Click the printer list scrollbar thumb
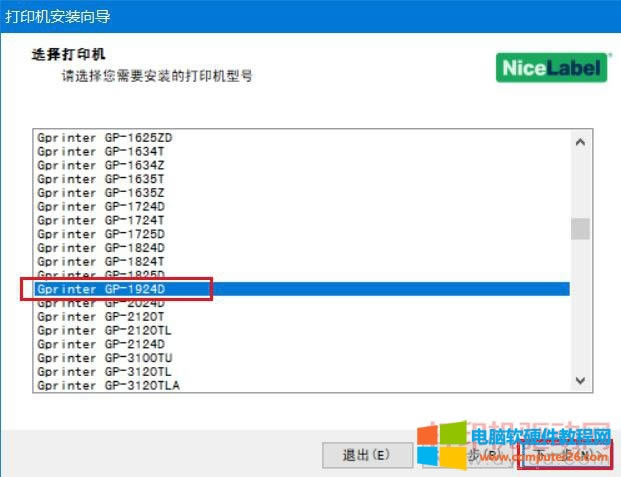The width and height of the screenshot is (621, 477). pyautogui.click(x=580, y=229)
